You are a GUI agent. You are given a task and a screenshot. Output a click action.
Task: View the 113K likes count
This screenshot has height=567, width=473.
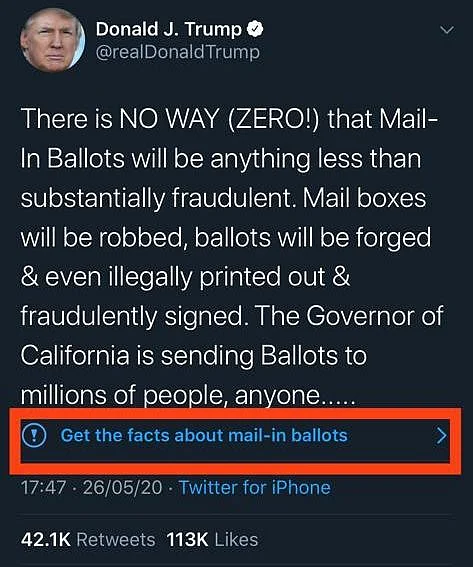(x=187, y=540)
